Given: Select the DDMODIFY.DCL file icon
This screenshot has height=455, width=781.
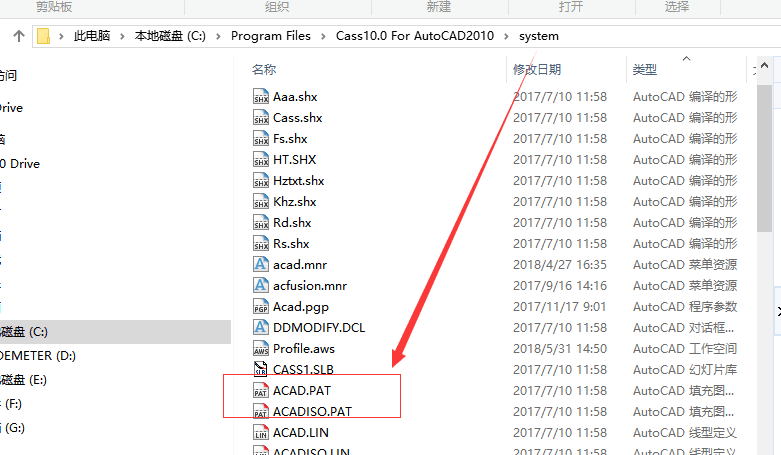Looking at the screenshot, I should pos(261,327).
